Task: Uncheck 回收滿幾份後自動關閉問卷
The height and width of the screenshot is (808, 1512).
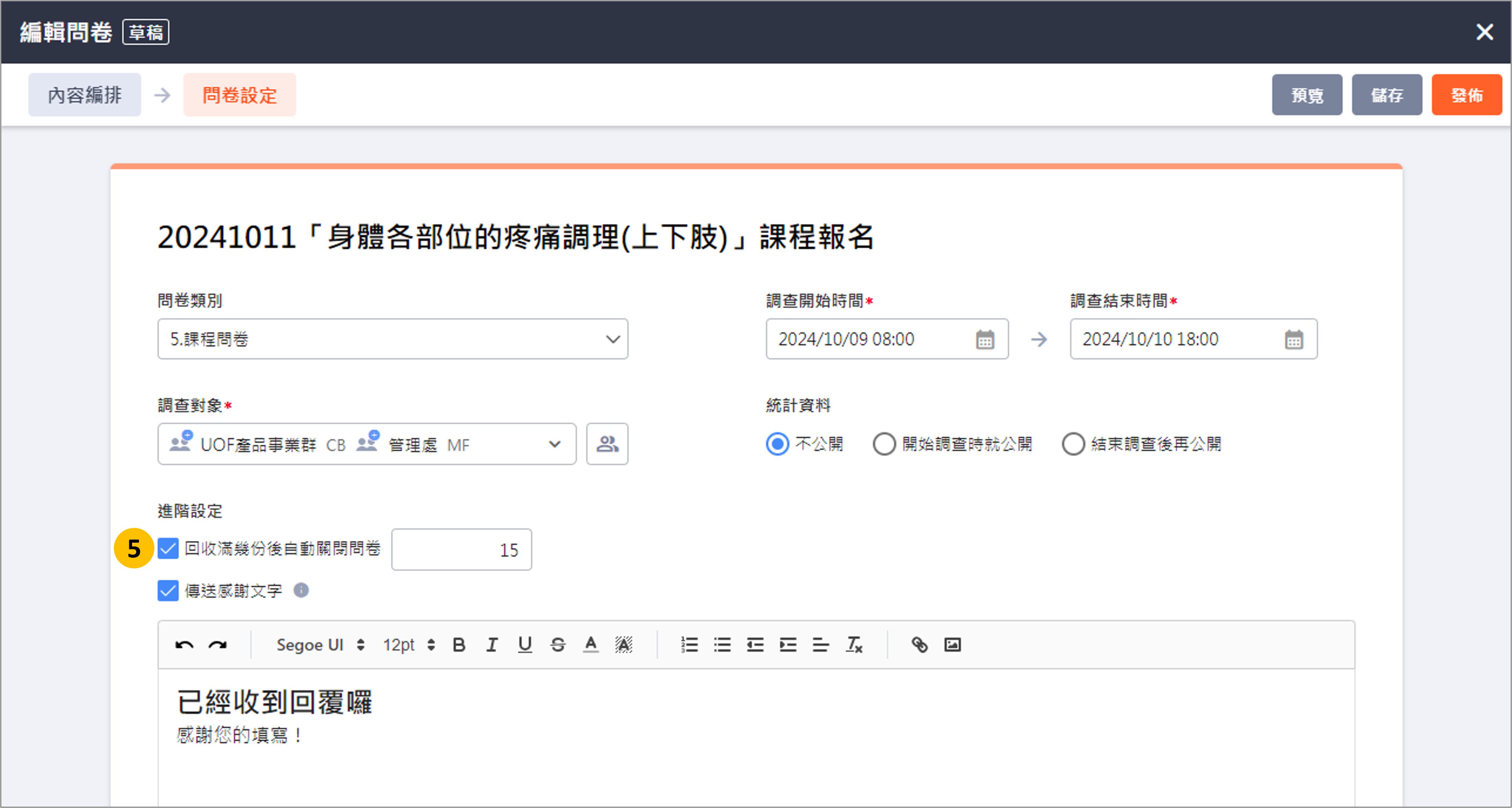Action: click(168, 549)
